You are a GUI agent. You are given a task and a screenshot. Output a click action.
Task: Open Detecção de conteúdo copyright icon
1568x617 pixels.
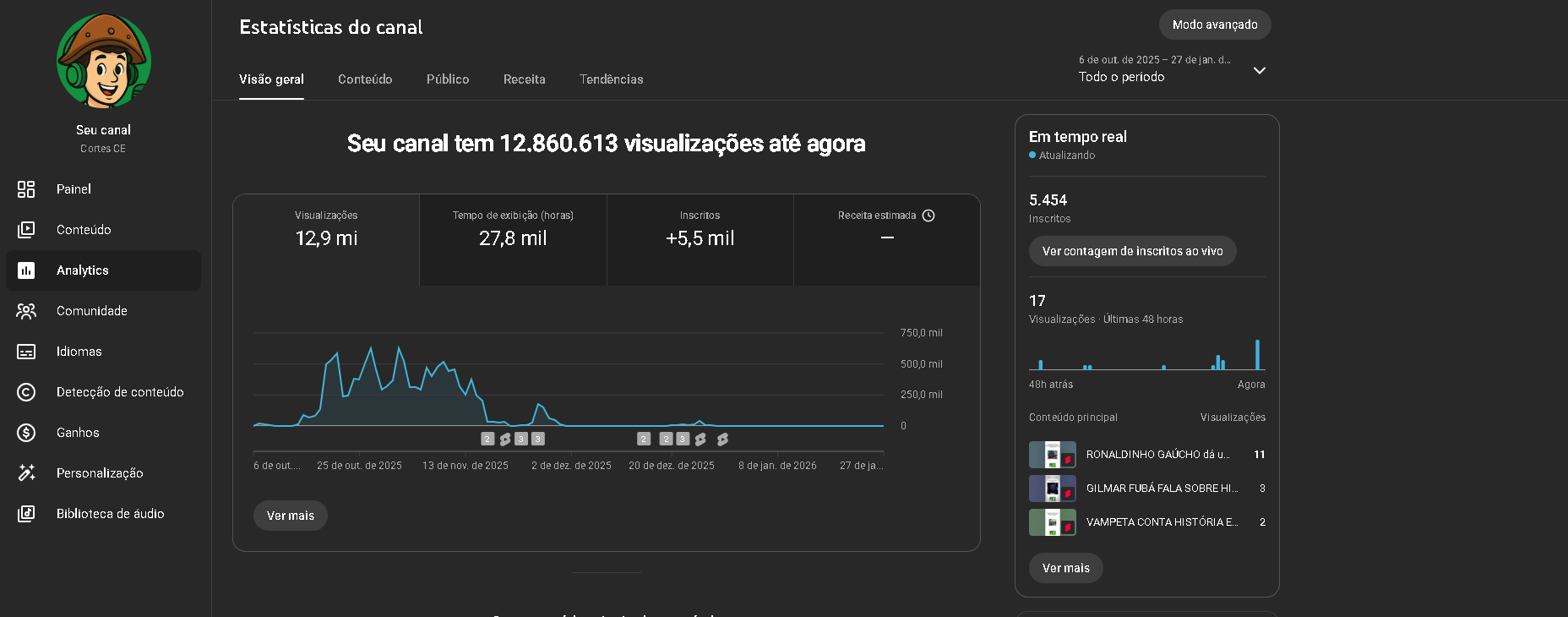tap(26, 392)
